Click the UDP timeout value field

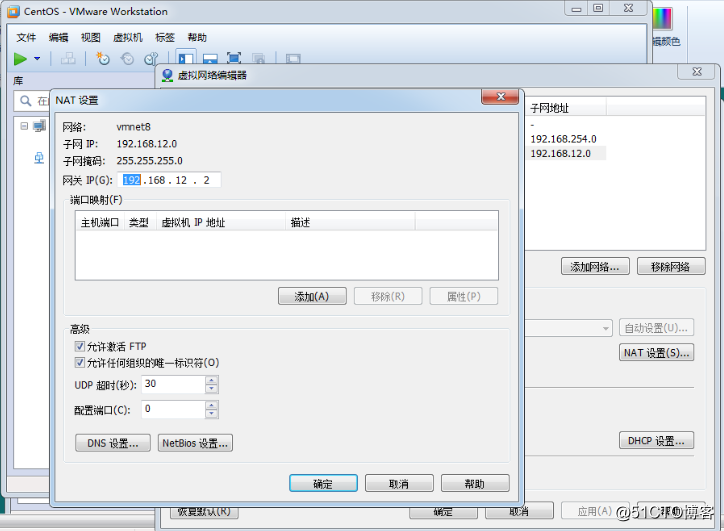174,384
